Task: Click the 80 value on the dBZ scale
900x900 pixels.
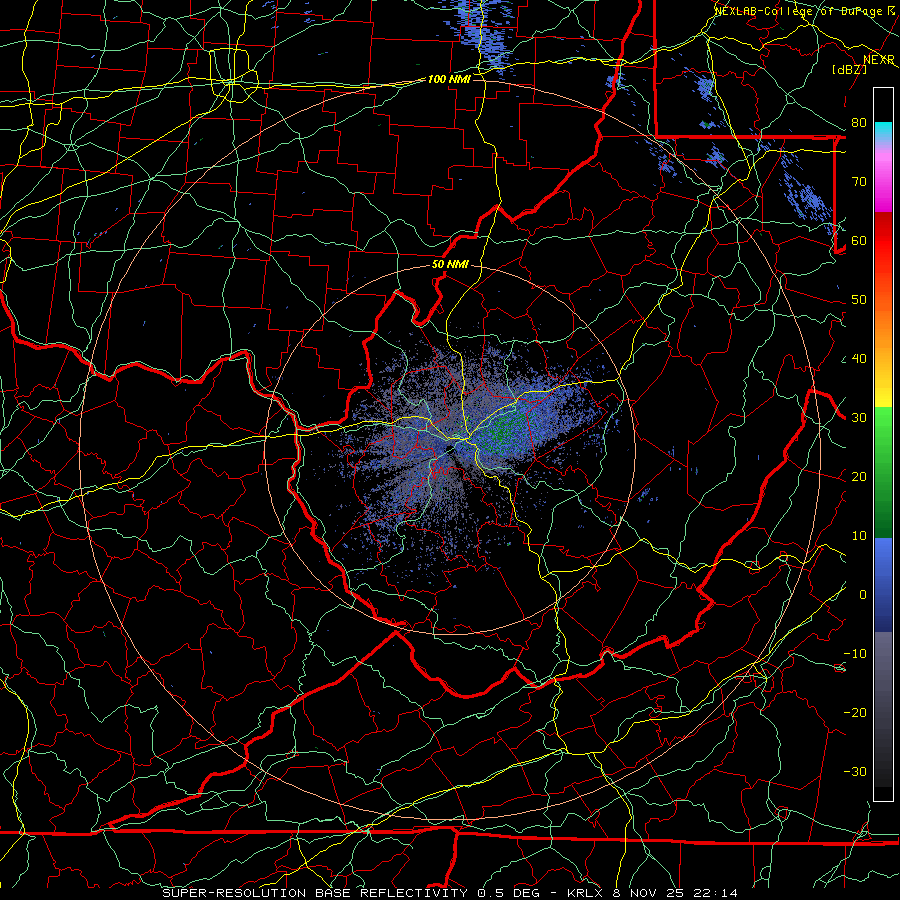Action: [859, 123]
